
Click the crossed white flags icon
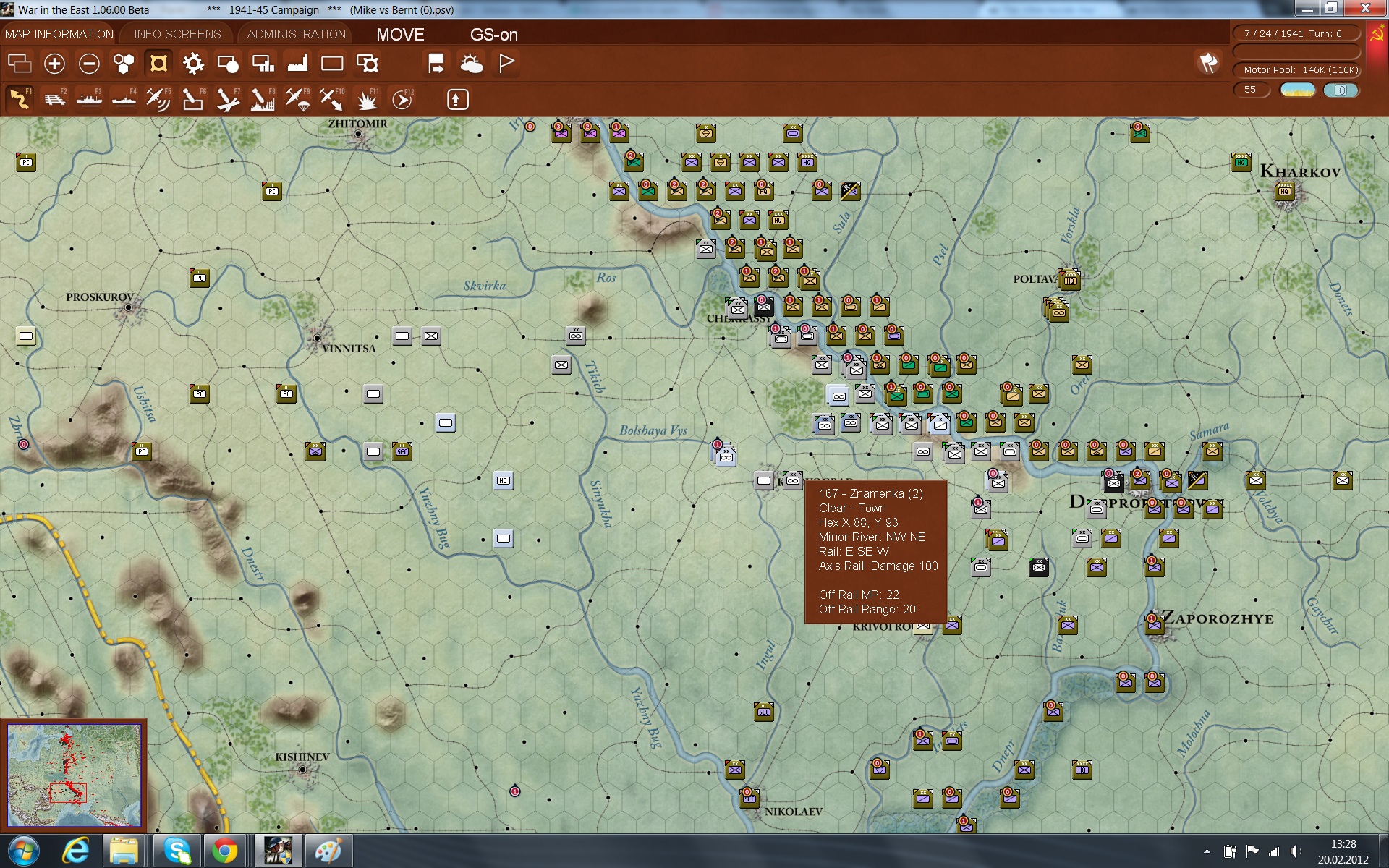tap(1208, 63)
